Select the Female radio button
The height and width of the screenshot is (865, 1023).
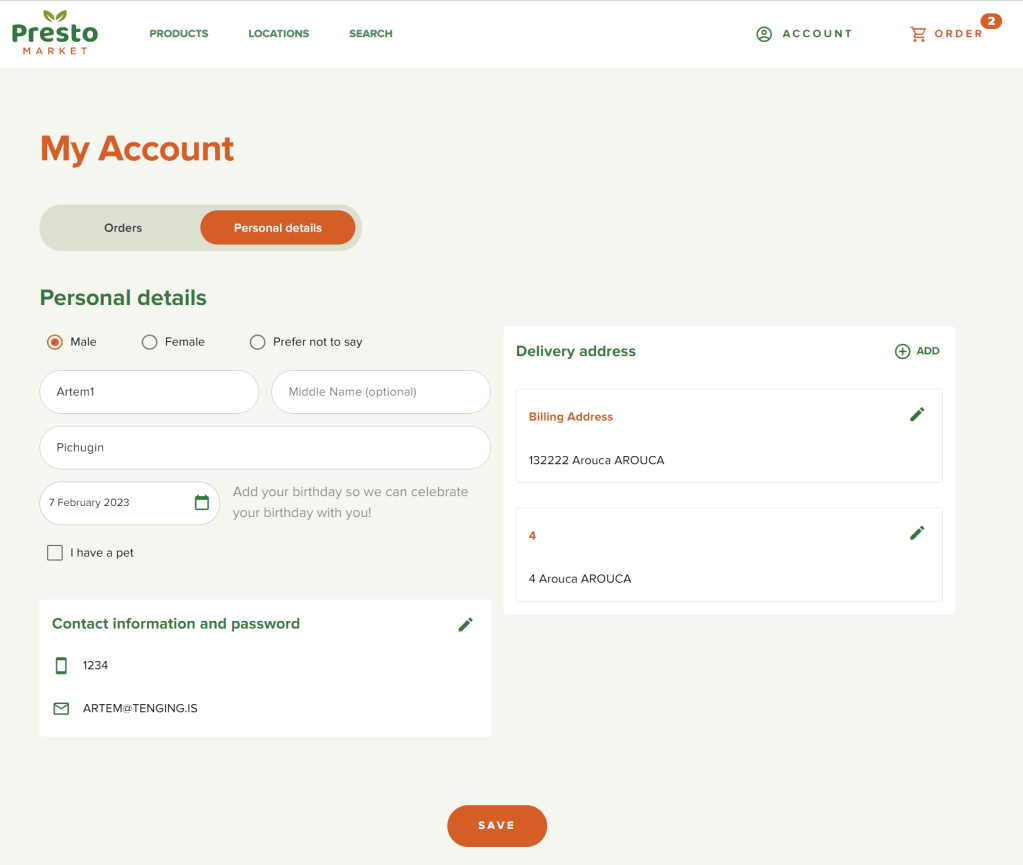[150, 342]
